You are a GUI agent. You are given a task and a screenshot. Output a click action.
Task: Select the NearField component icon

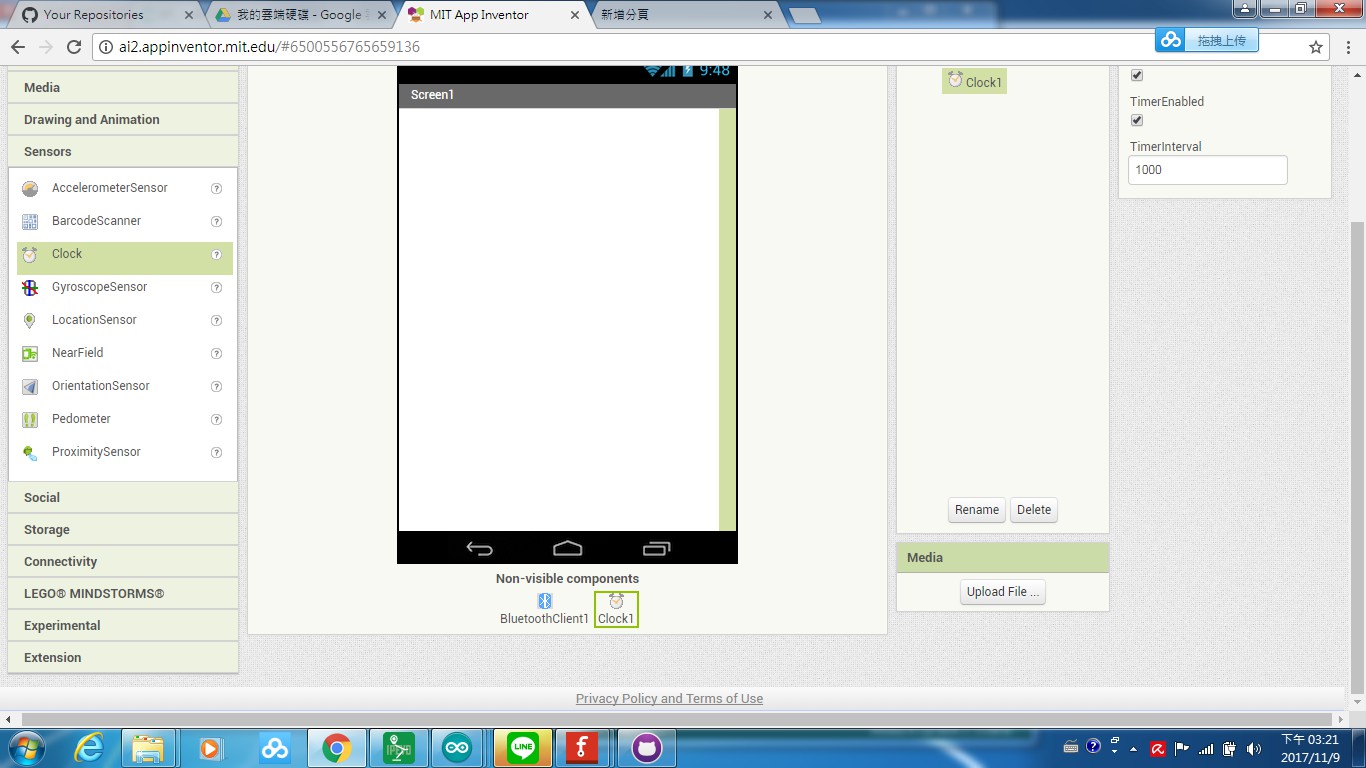(31, 353)
